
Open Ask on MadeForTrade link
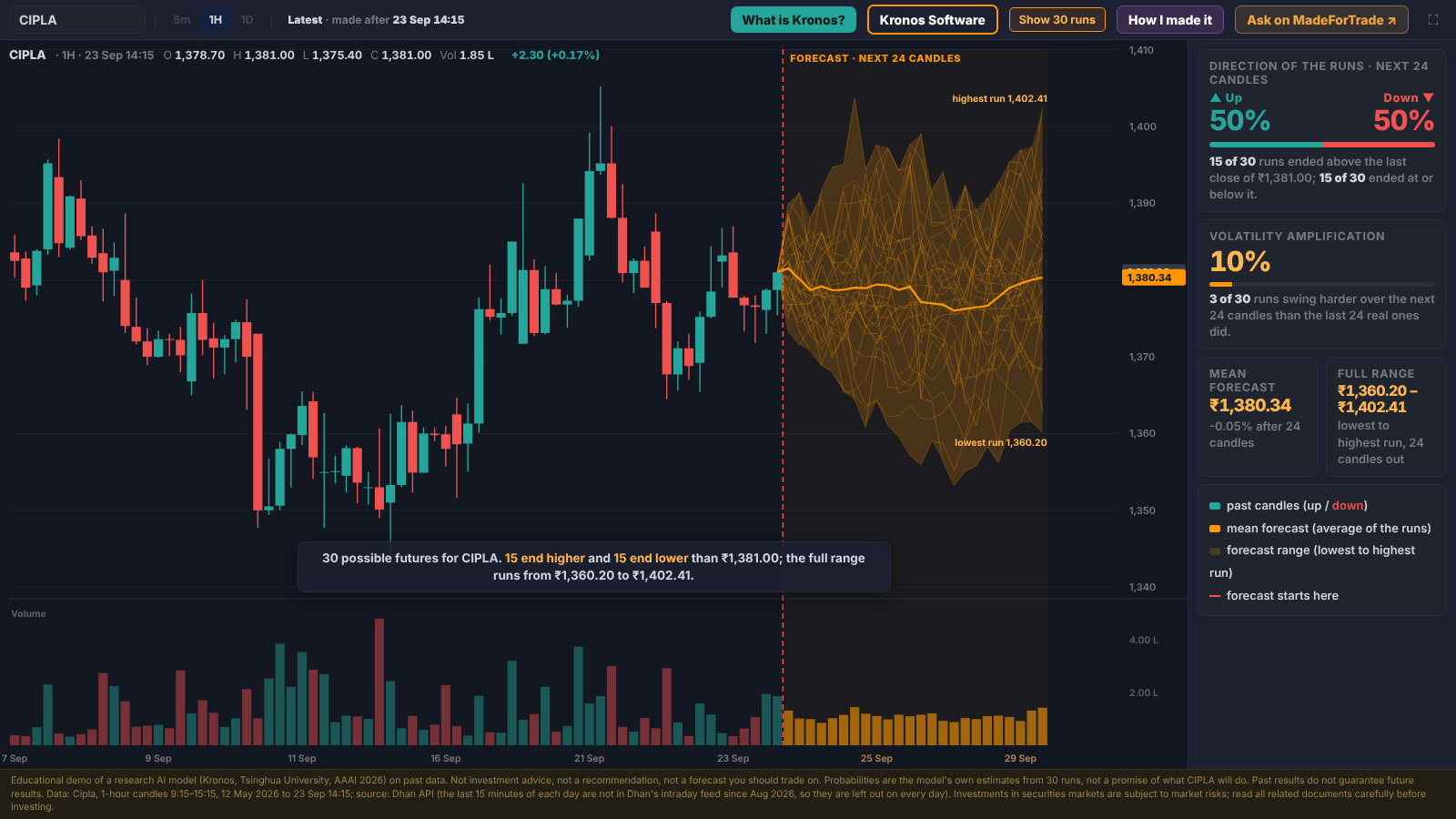click(1321, 19)
